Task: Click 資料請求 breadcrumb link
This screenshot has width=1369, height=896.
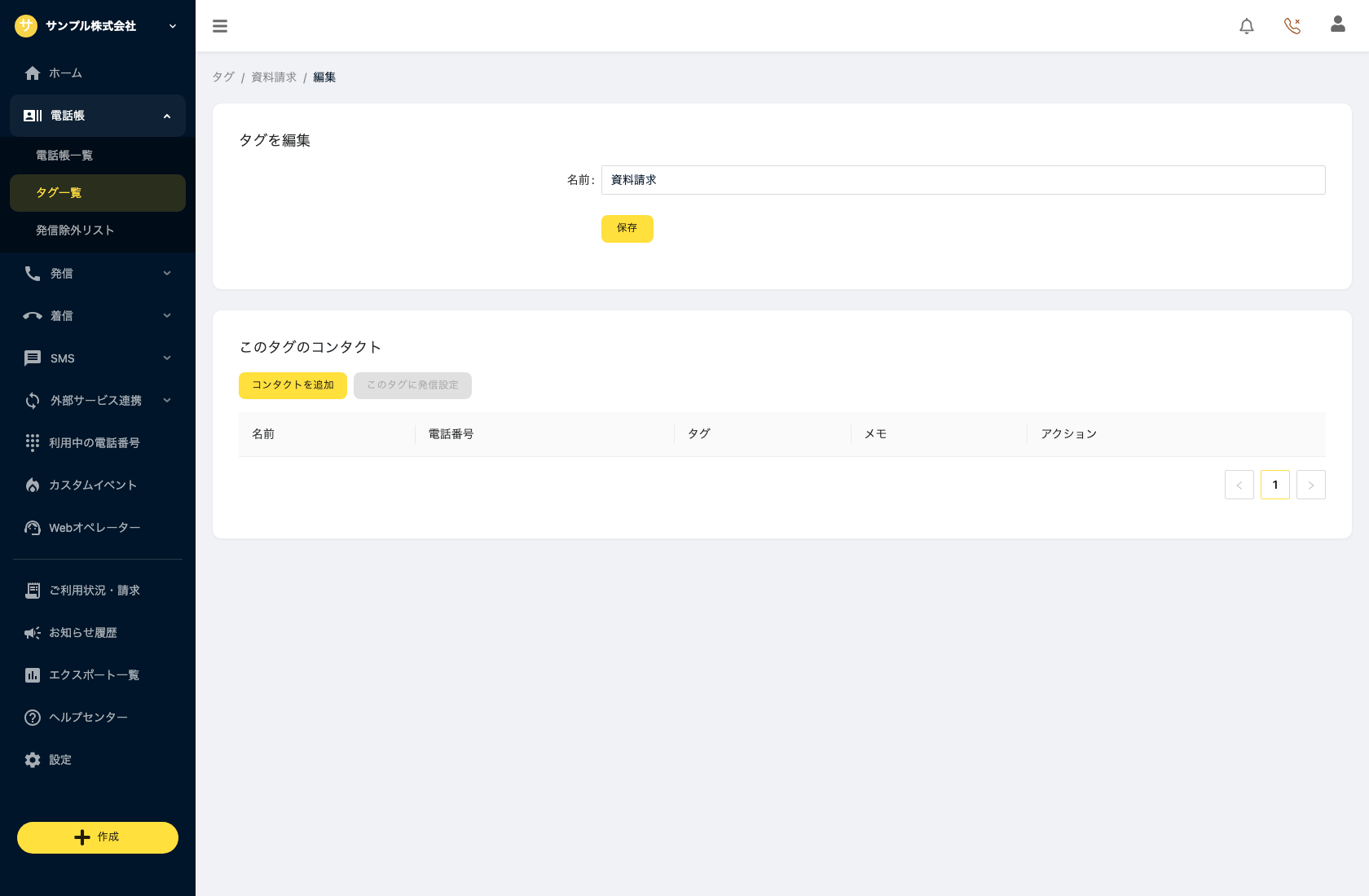Action: (x=274, y=77)
